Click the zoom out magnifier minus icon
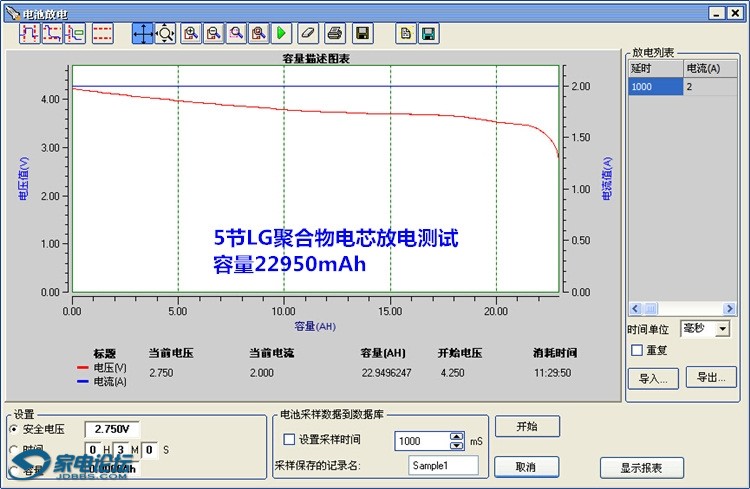The height and width of the screenshot is (489, 750). coord(214,33)
